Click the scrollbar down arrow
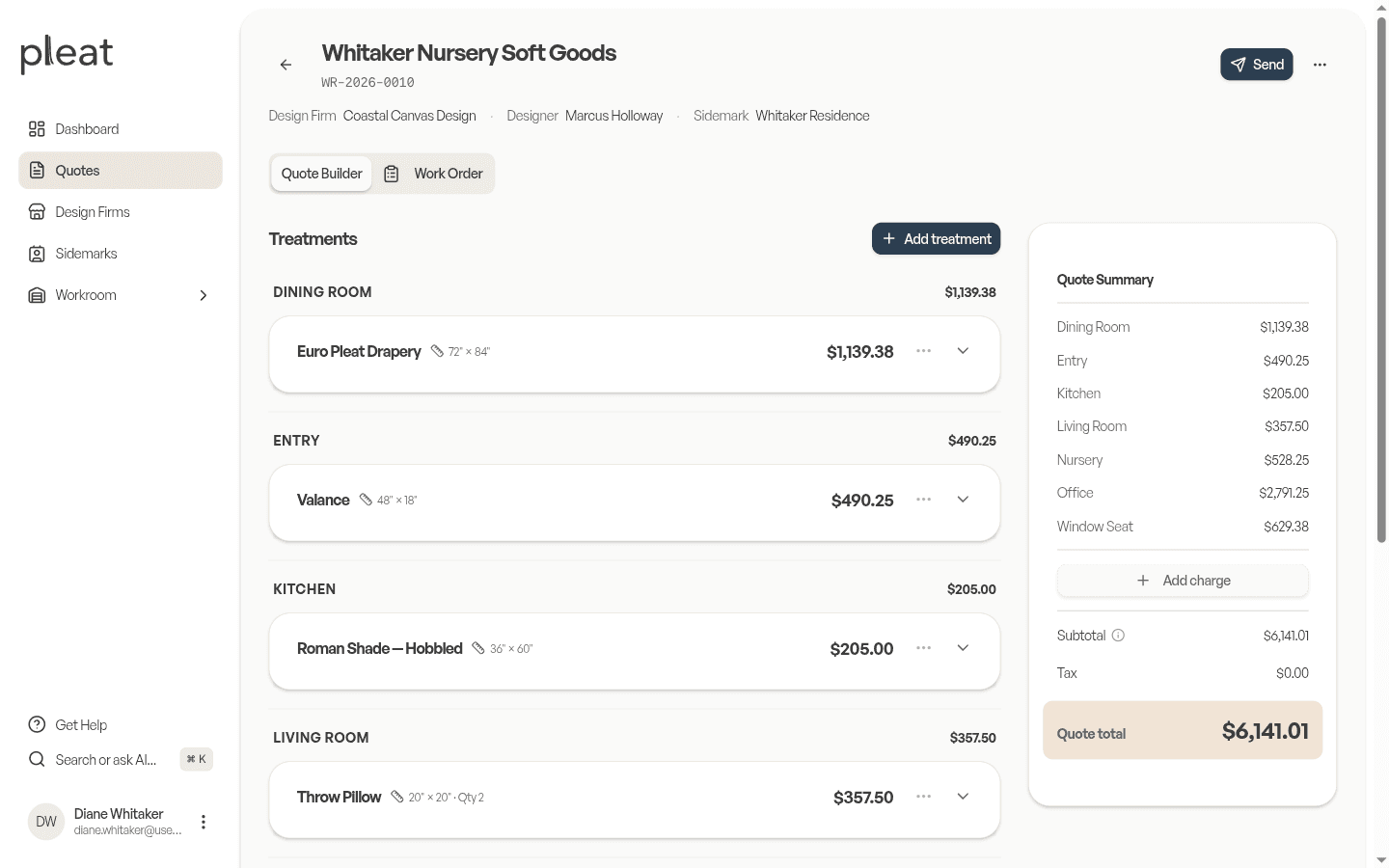The image size is (1389, 868). tap(1381, 859)
